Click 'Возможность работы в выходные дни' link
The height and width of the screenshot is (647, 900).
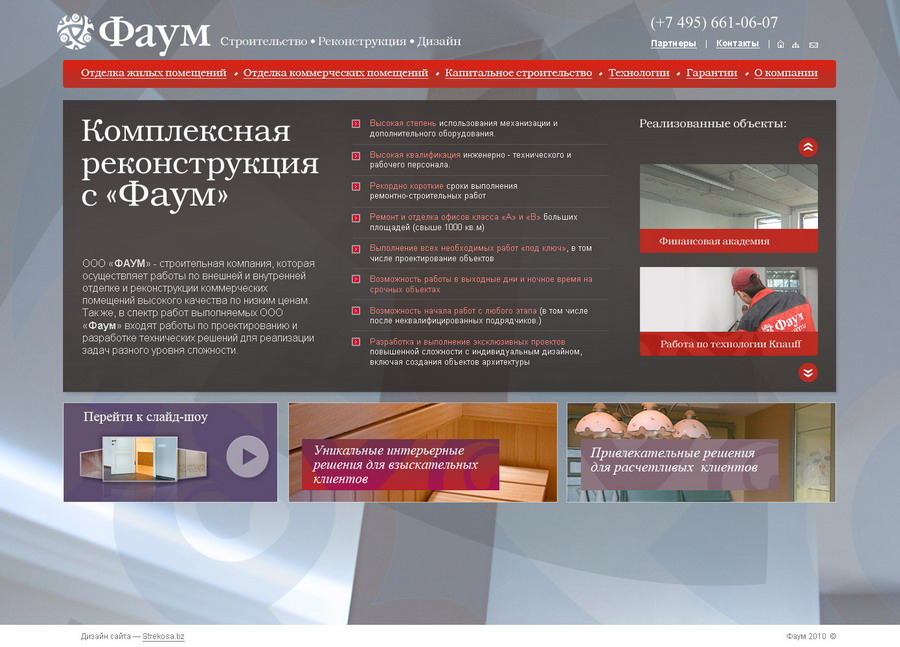(x=481, y=284)
